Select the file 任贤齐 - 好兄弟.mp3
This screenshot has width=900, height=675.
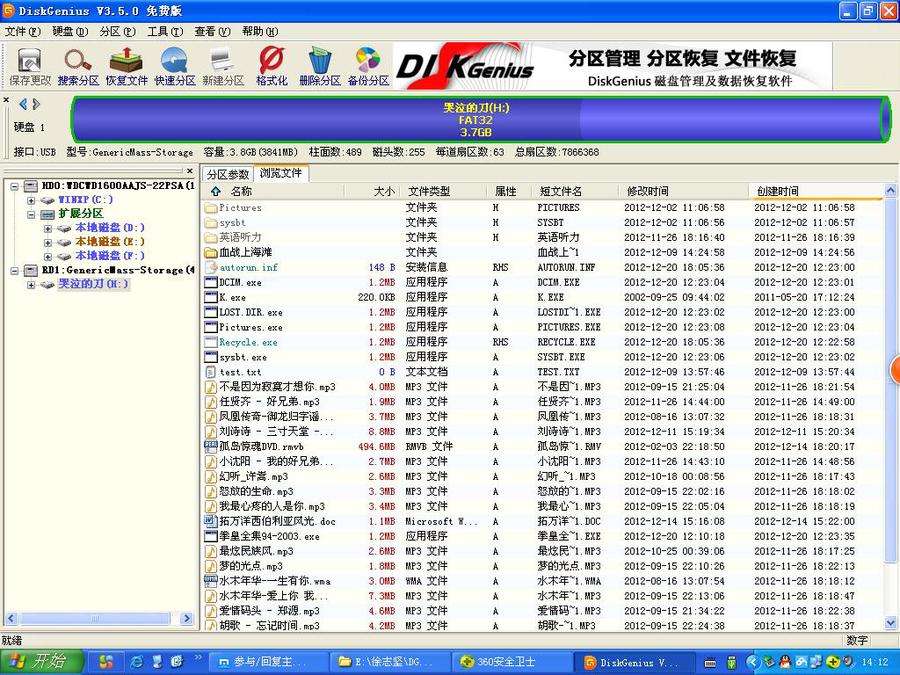click(x=269, y=401)
